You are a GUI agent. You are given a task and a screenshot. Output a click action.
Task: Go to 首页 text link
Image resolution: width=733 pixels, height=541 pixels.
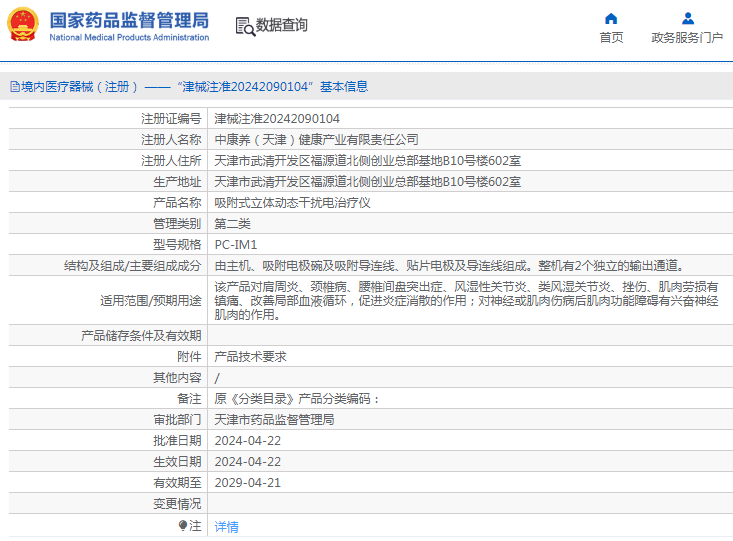tap(611, 37)
